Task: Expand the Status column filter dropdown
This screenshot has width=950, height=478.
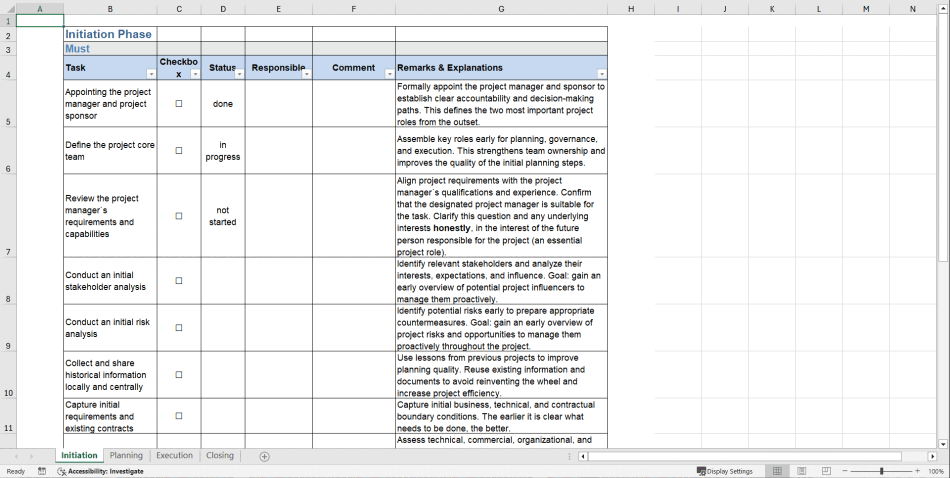Action: pyautogui.click(x=238, y=74)
